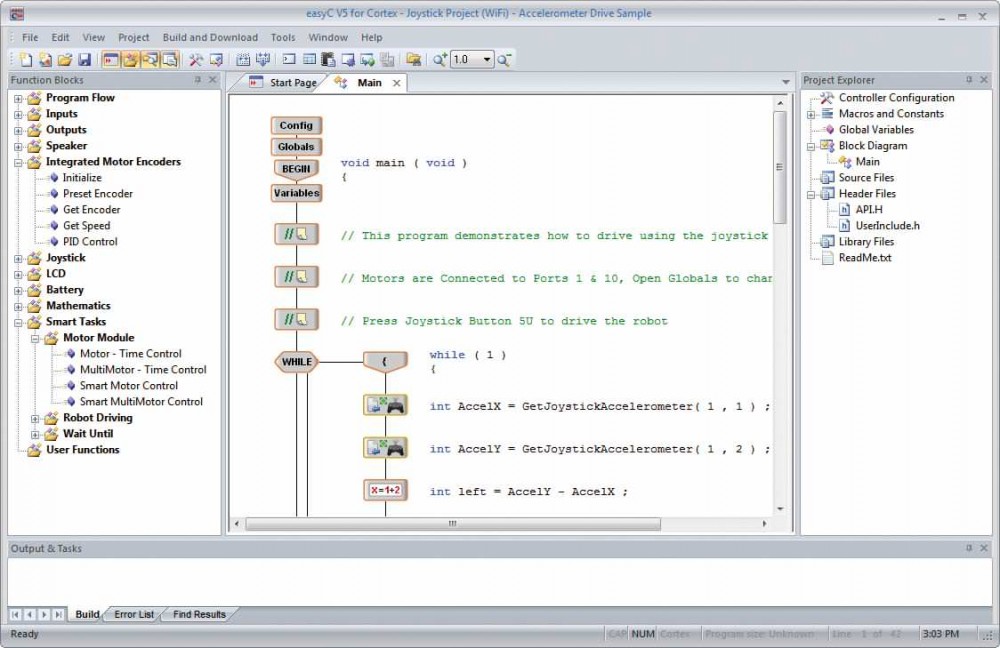This screenshot has height=648, width=1000.
Task: Zoom in with the magnifier plus icon
Action: 439,60
